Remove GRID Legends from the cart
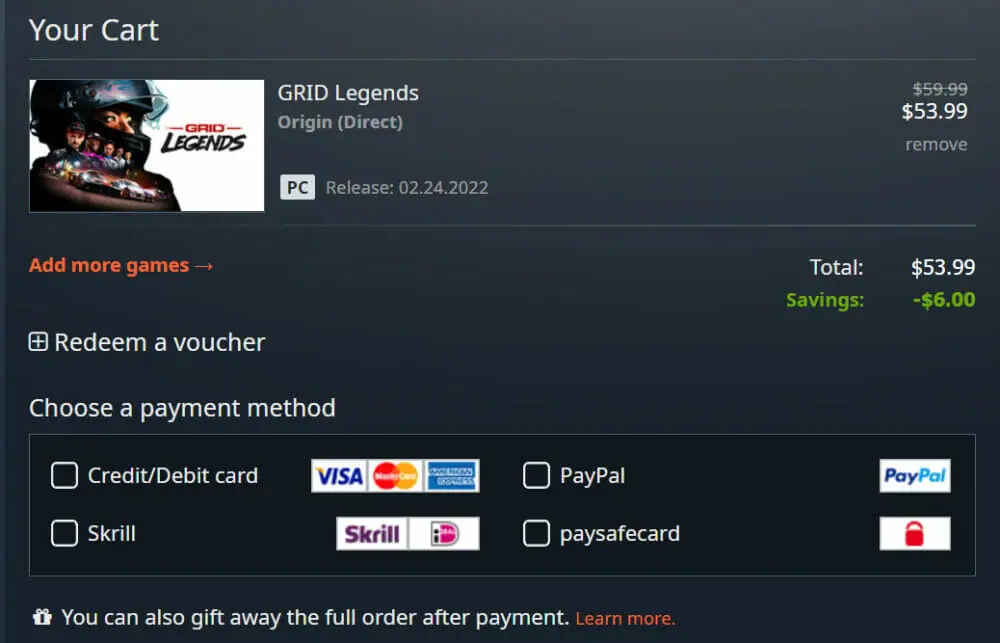The width and height of the screenshot is (1000, 643). pos(936,145)
